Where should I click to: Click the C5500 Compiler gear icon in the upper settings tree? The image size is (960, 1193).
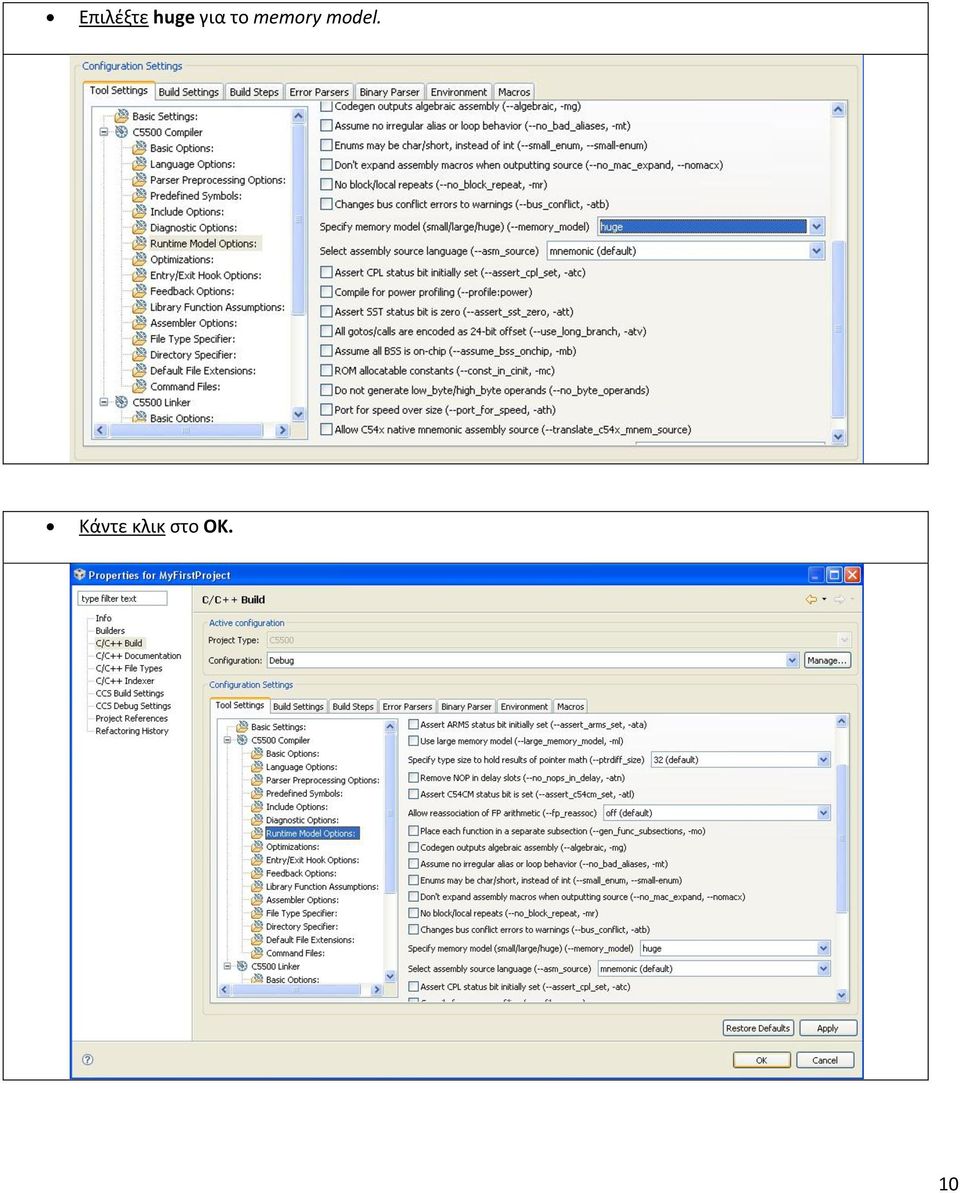click(x=122, y=132)
